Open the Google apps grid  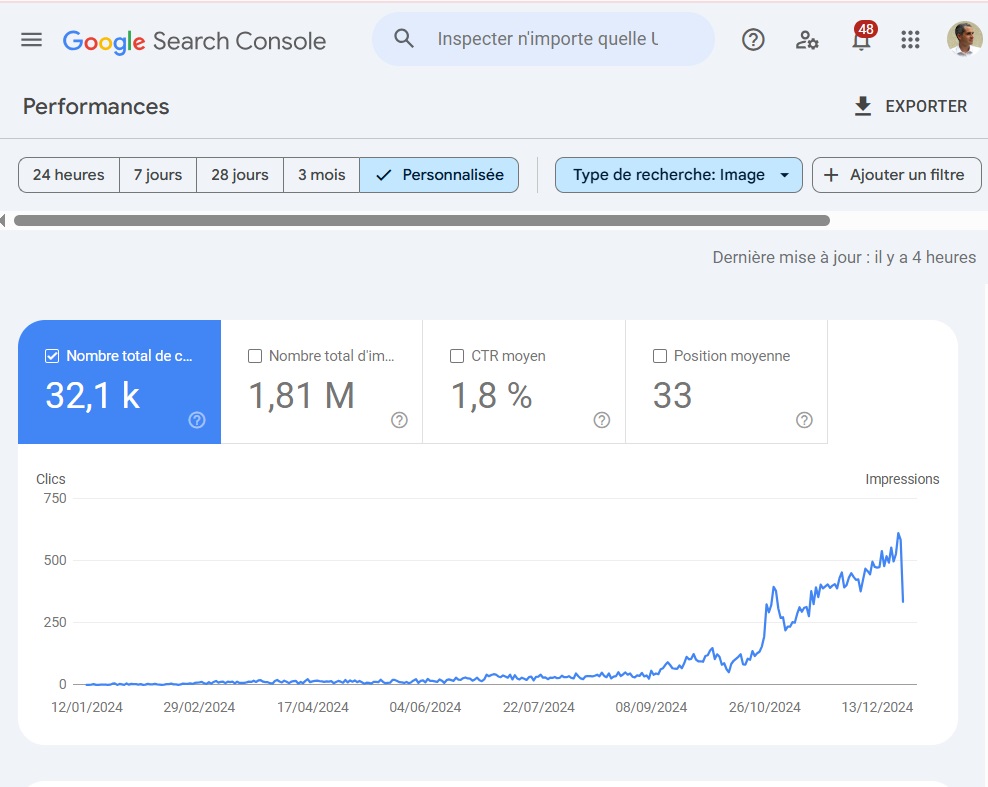pyautogui.click(x=910, y=40)
